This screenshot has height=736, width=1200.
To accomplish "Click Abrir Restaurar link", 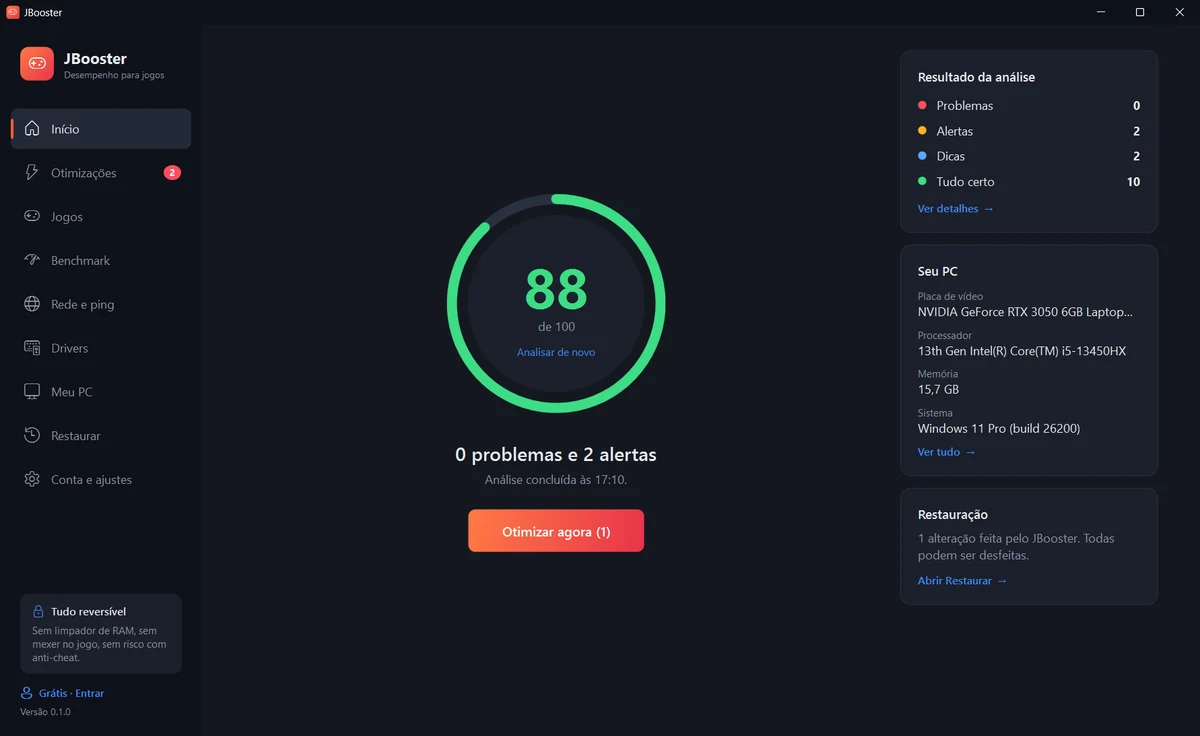I will 962,581.
